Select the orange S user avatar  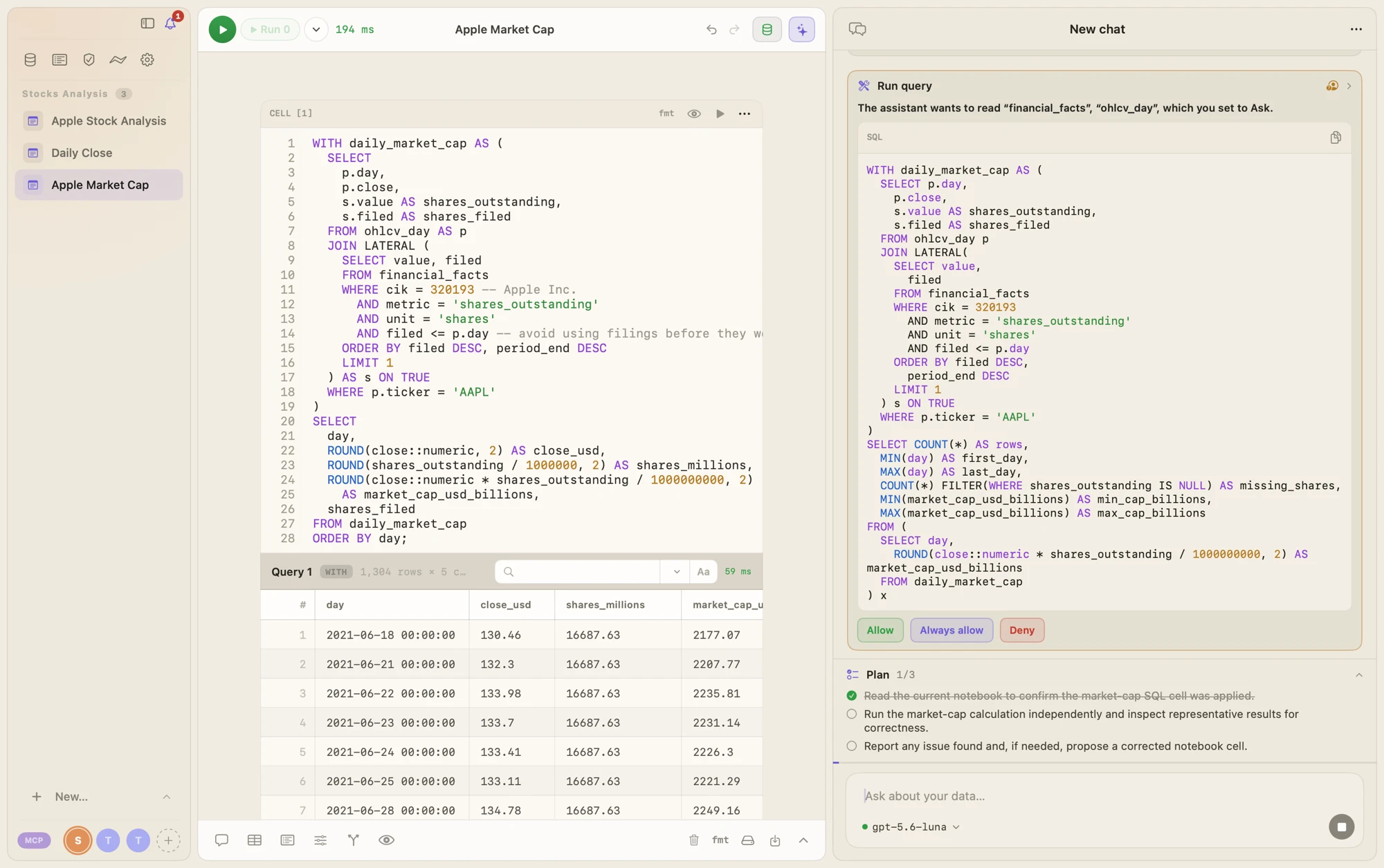point(78,840)
